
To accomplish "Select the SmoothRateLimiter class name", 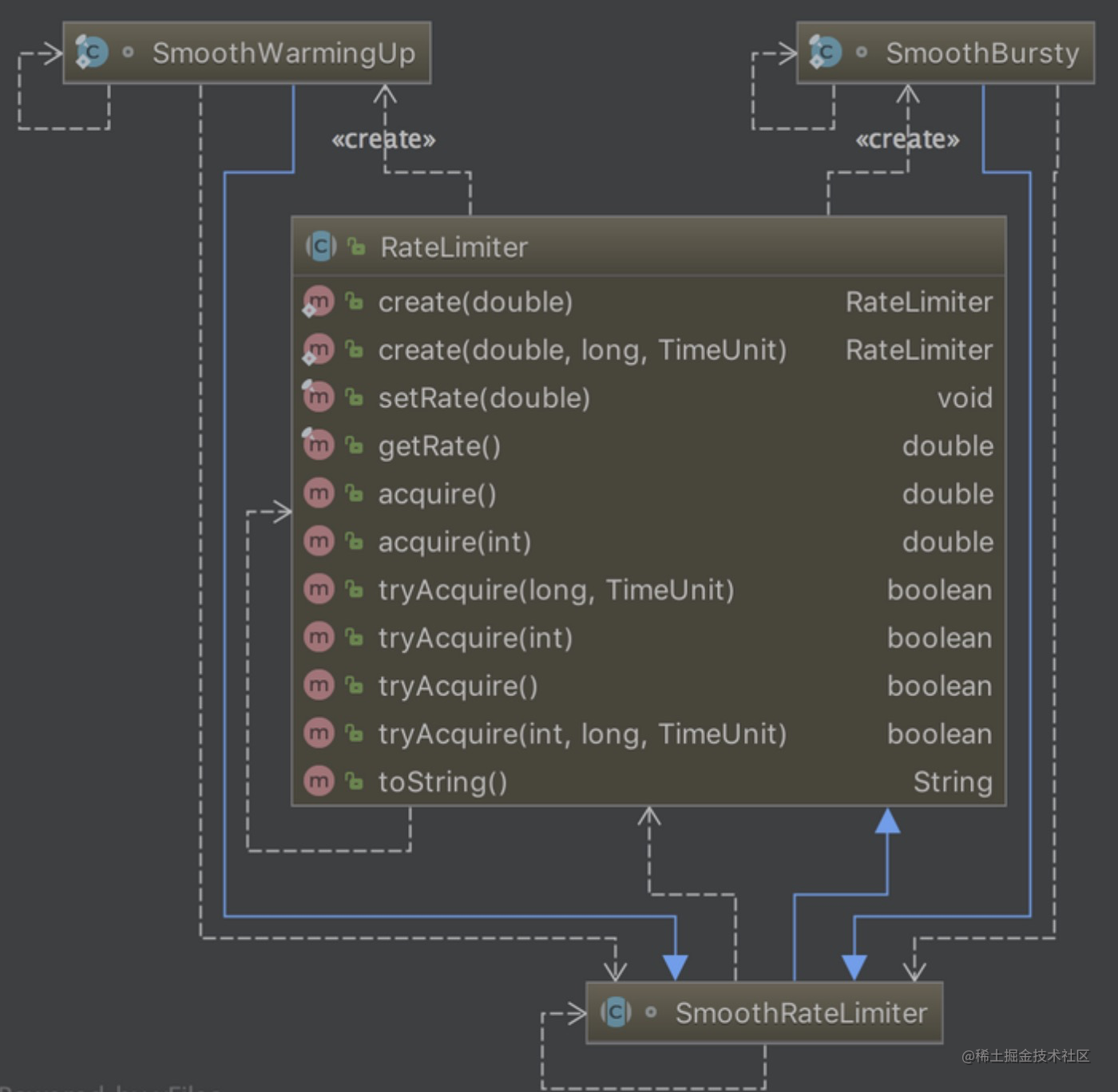I will tap(800, 1012).
